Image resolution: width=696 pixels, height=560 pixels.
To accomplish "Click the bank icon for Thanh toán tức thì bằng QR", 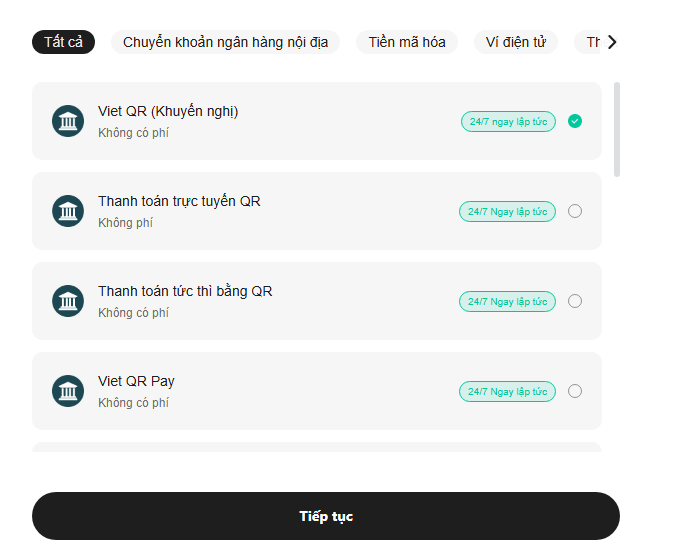I will [x=68, y=301].
